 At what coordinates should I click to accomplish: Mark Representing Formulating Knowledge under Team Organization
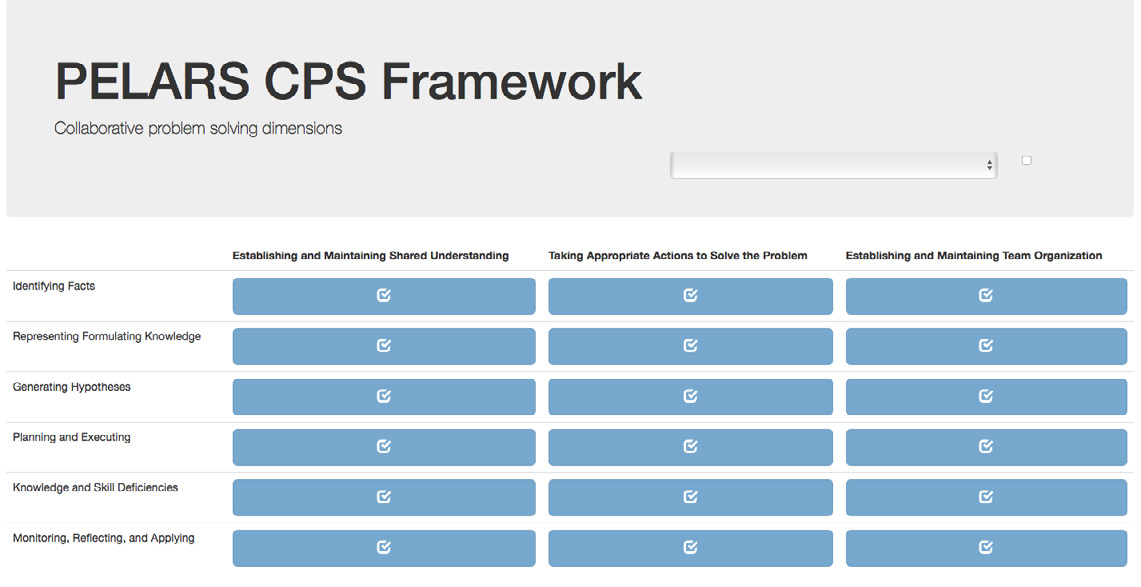pyautogui.click(x=986, y=346)
